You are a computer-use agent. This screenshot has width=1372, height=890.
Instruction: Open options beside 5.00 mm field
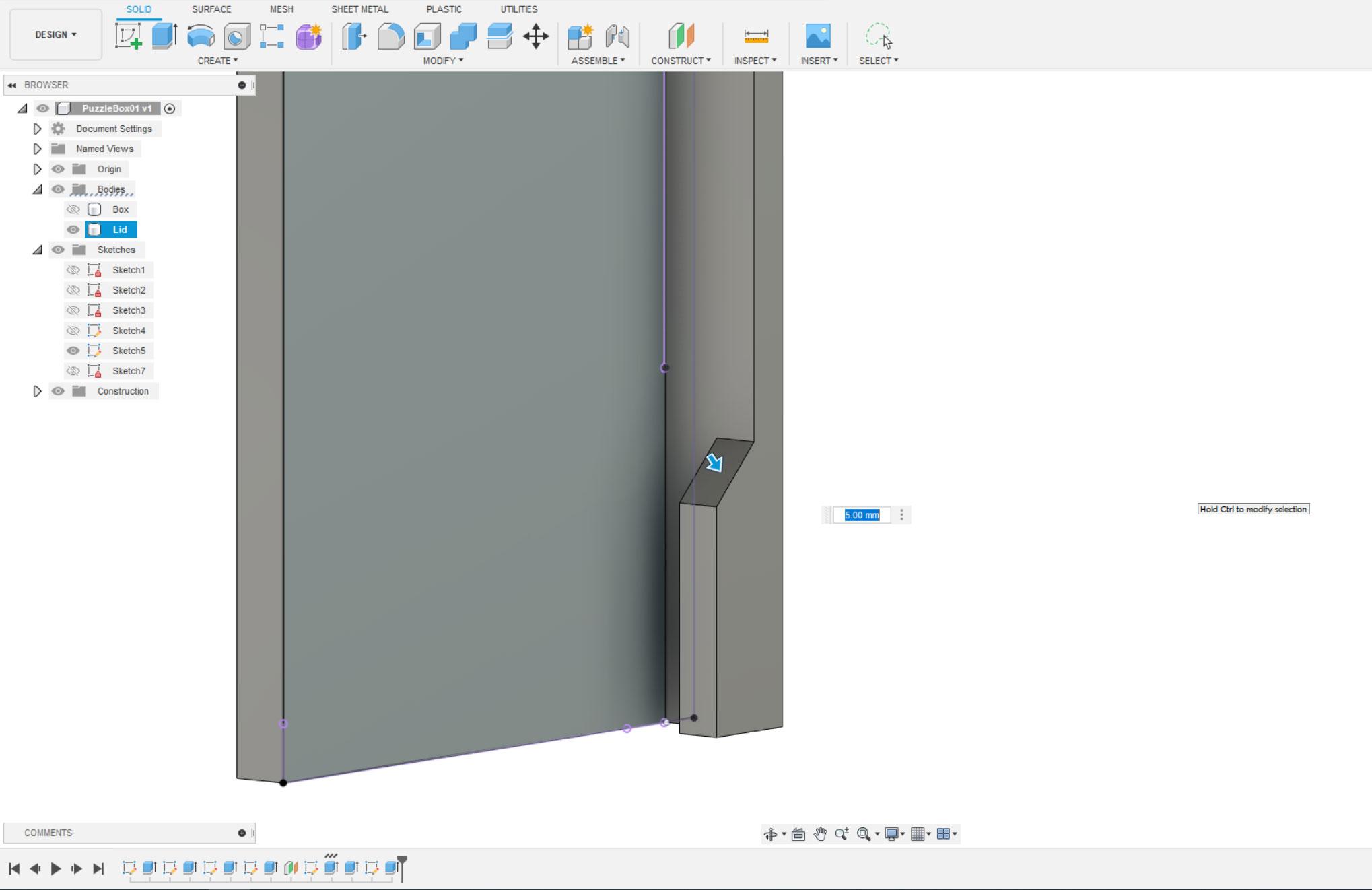click(x=901, y=515)
